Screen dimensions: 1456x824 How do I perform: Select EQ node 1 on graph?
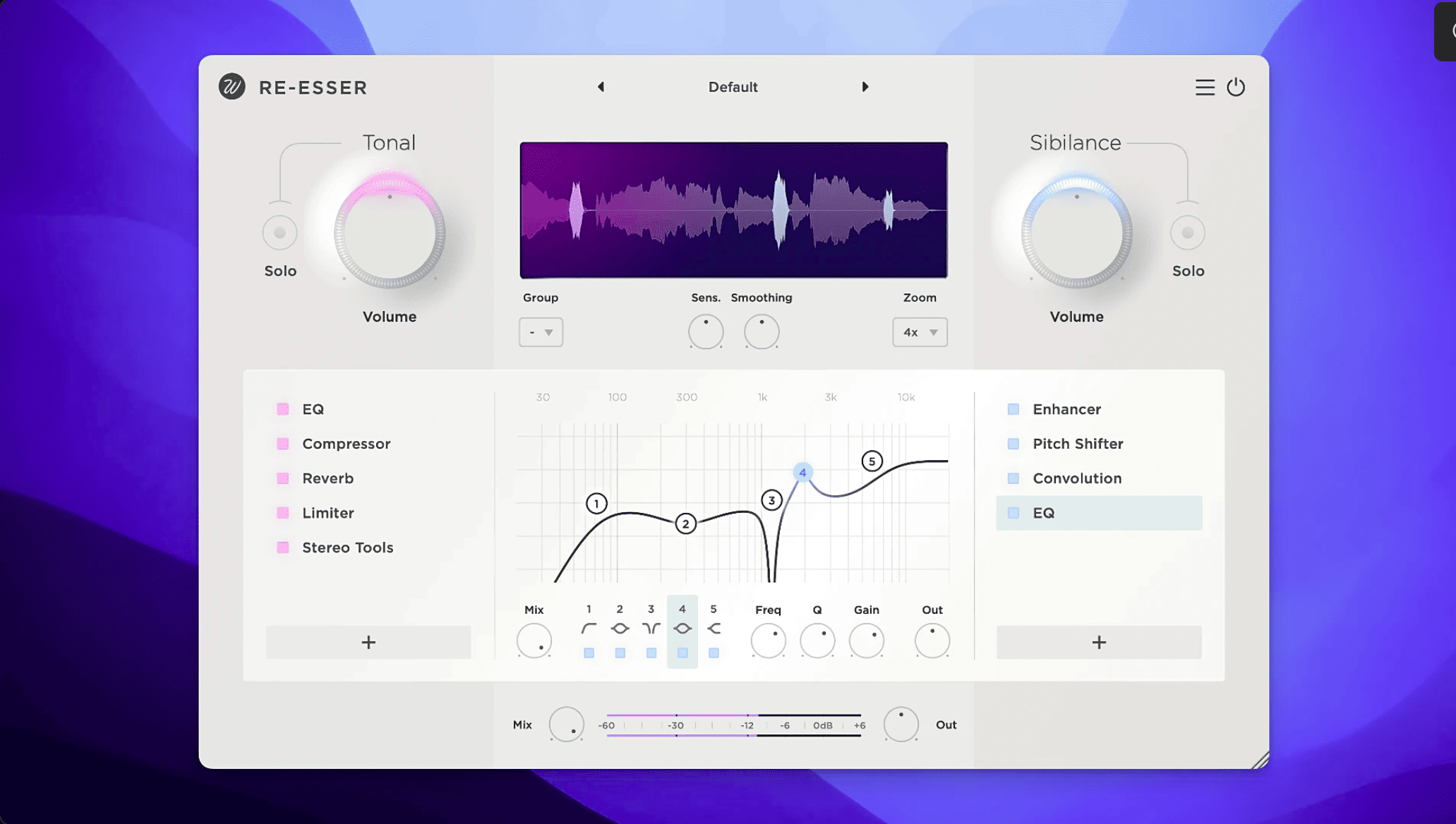(596, 504)
